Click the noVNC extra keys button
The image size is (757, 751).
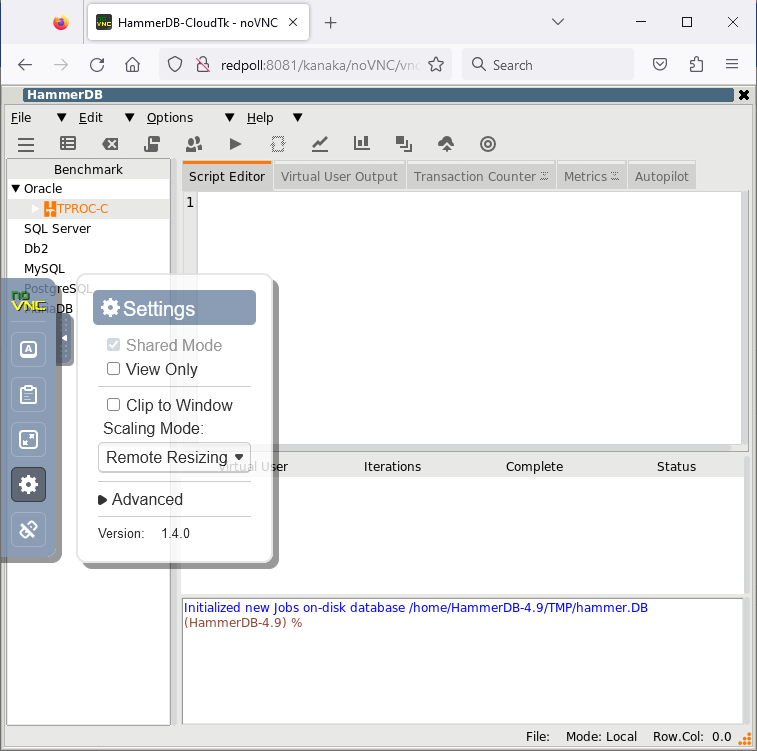click(28, 349)
